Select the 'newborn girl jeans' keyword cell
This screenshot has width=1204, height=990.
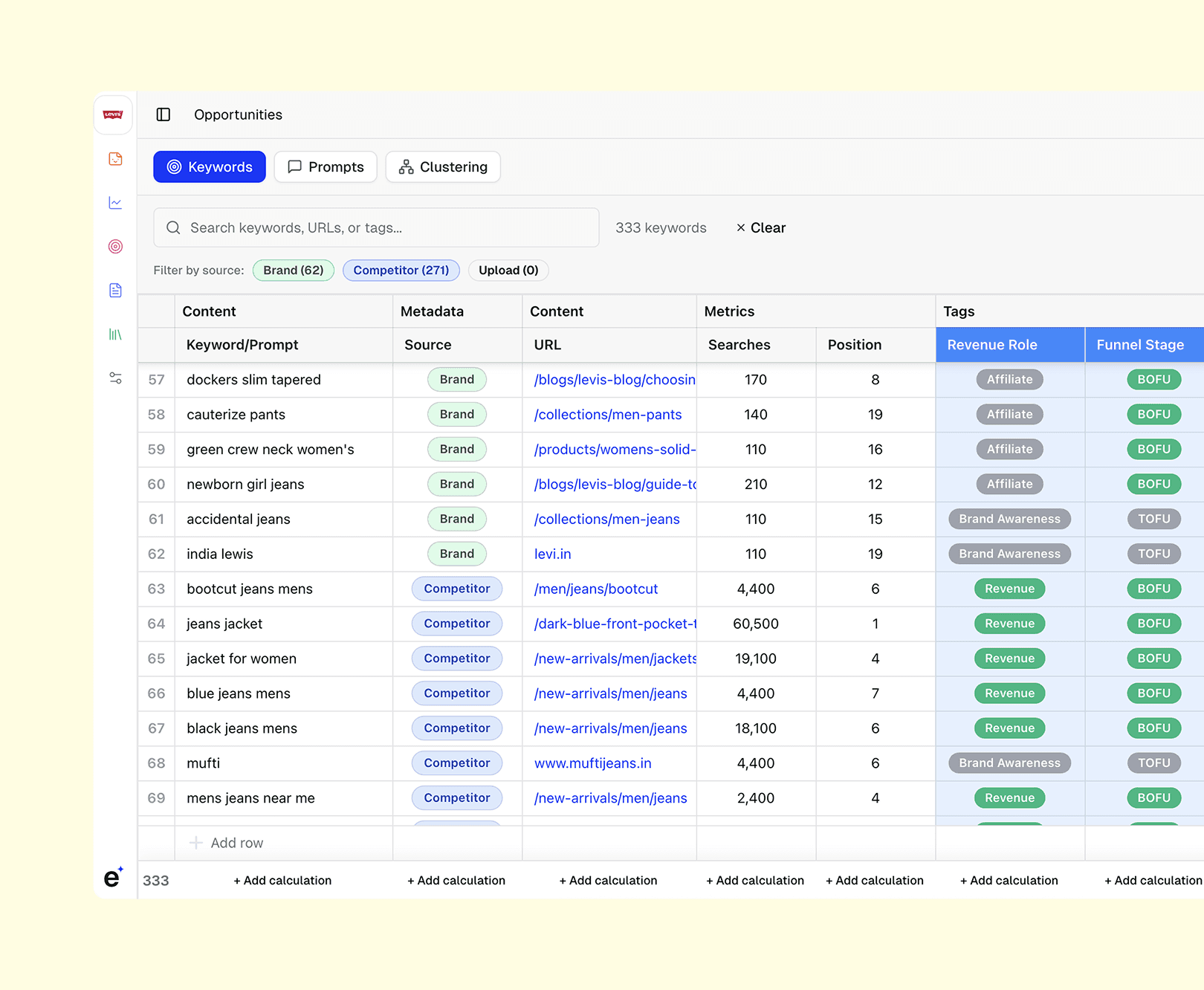pos(284,485)
